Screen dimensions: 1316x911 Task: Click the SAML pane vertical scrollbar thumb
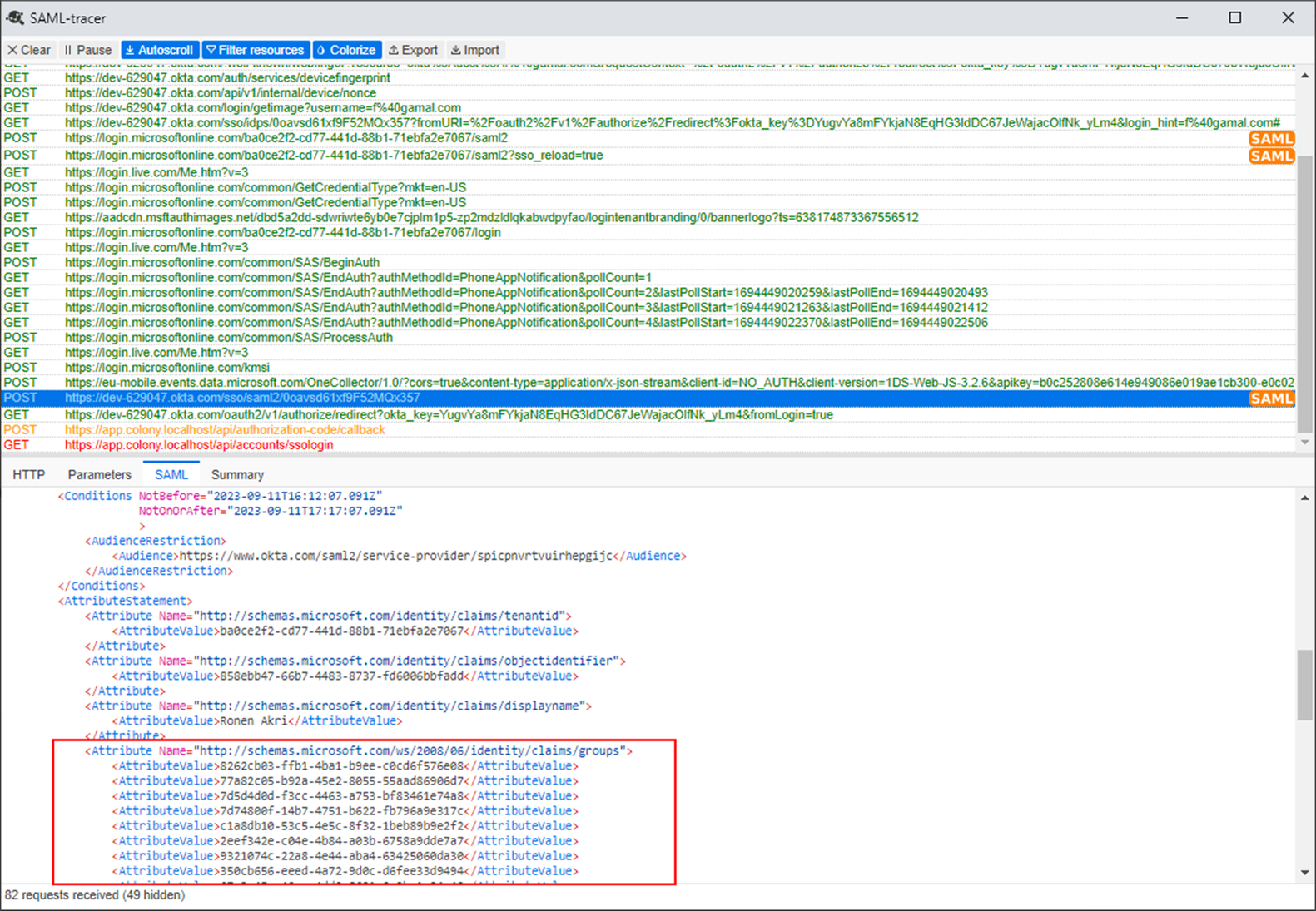point(1304,685)
